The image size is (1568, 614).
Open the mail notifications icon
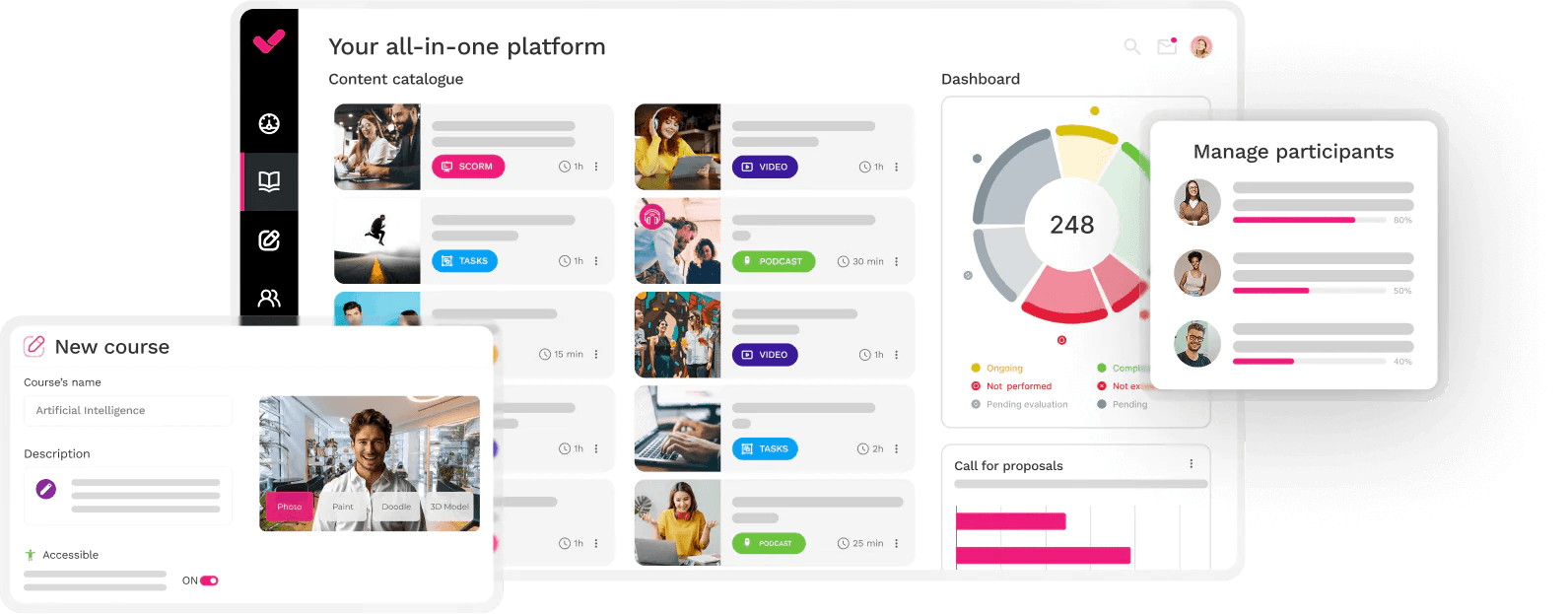[1167, 46]
